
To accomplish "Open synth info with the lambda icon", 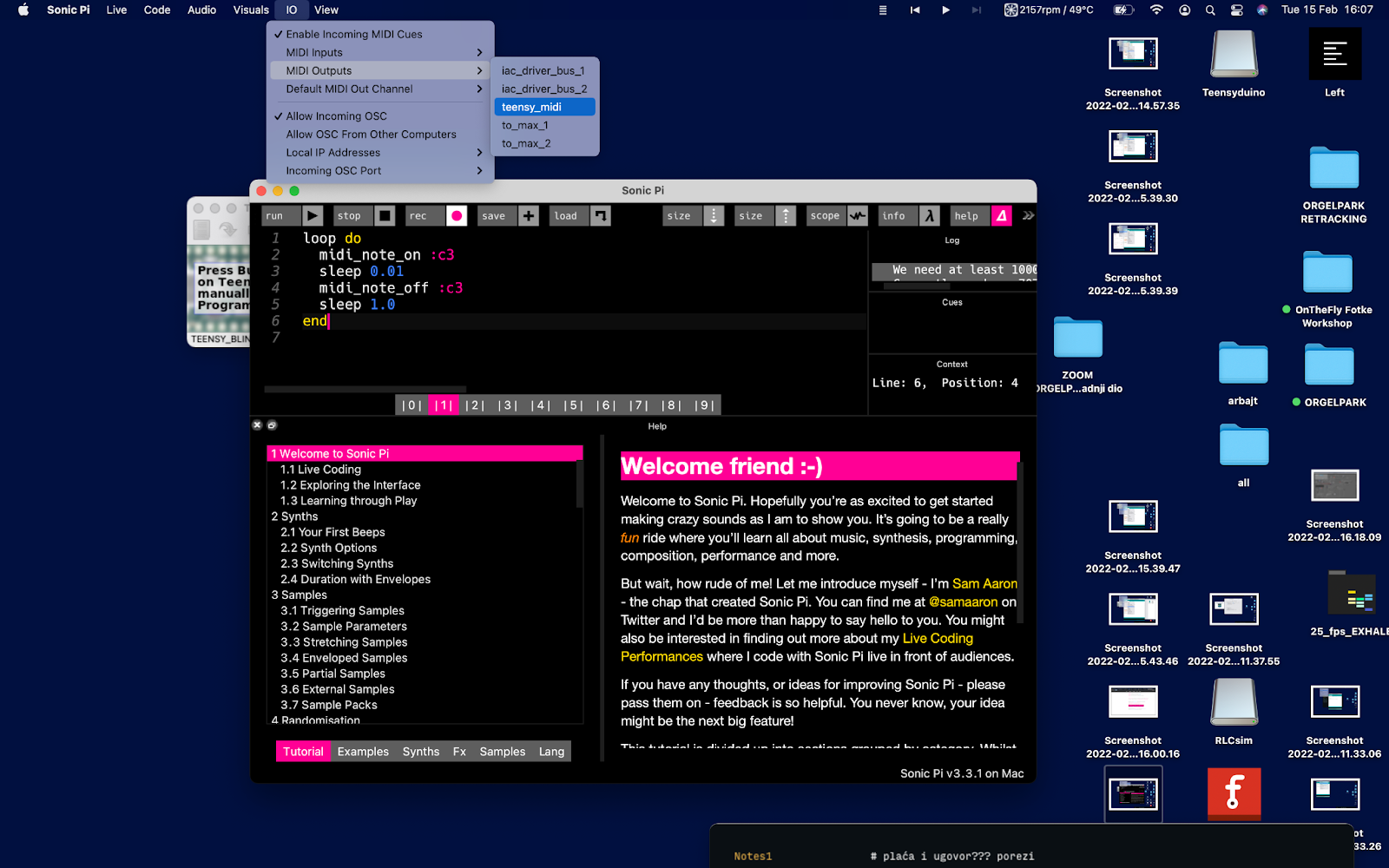I will pos(928,215).
